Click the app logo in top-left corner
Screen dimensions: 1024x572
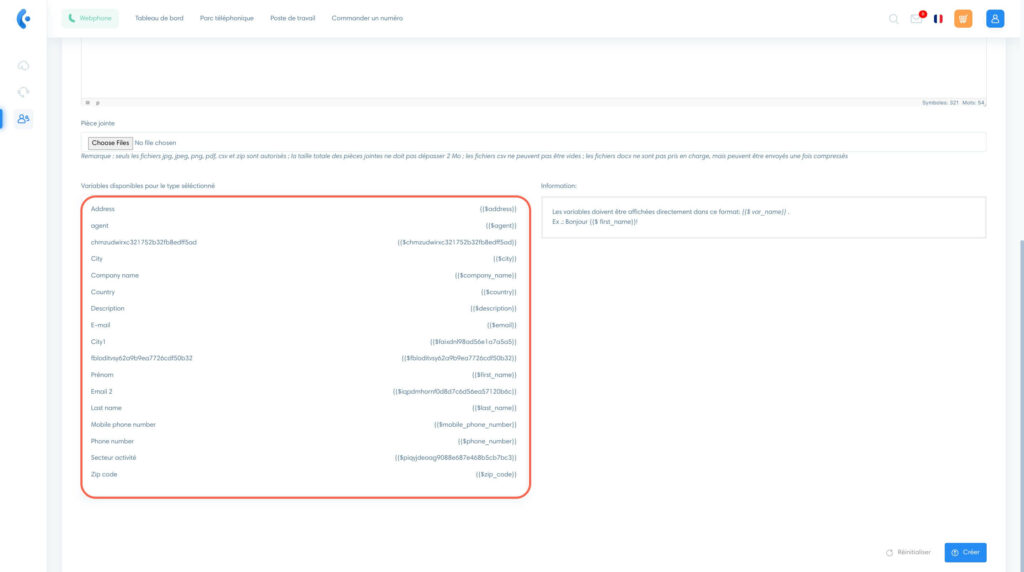23,19
